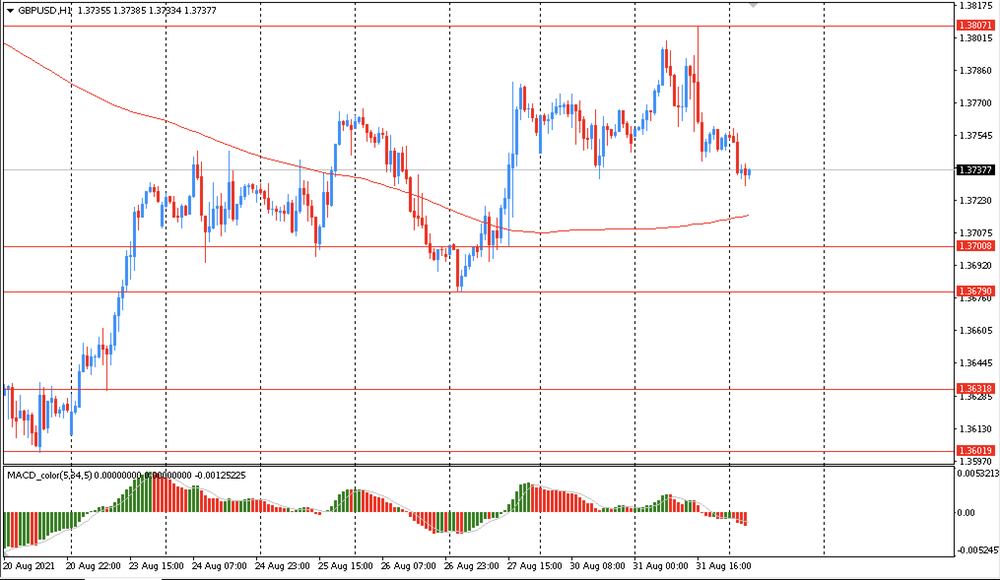Click the 20 Aug 2021 date label

(x=29, y=566)
